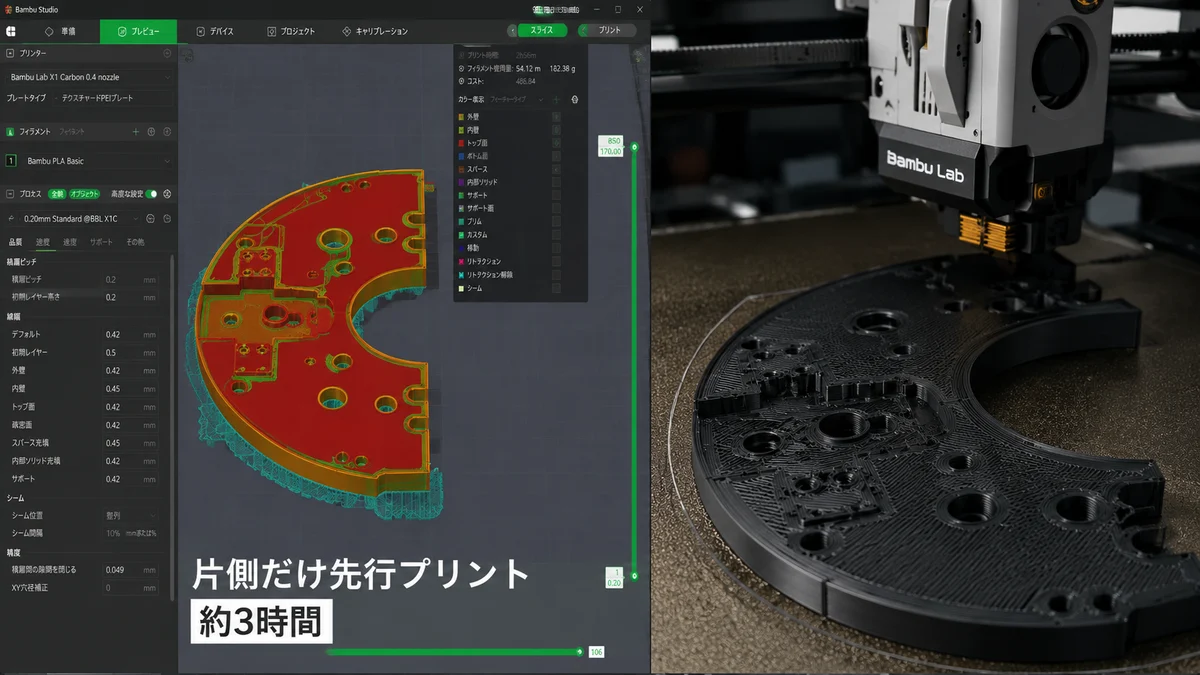Open the キャリブレーション (Calibration) tab
Screen dimensions: 1200x675
pyautogui.click(x=375, y=31)
